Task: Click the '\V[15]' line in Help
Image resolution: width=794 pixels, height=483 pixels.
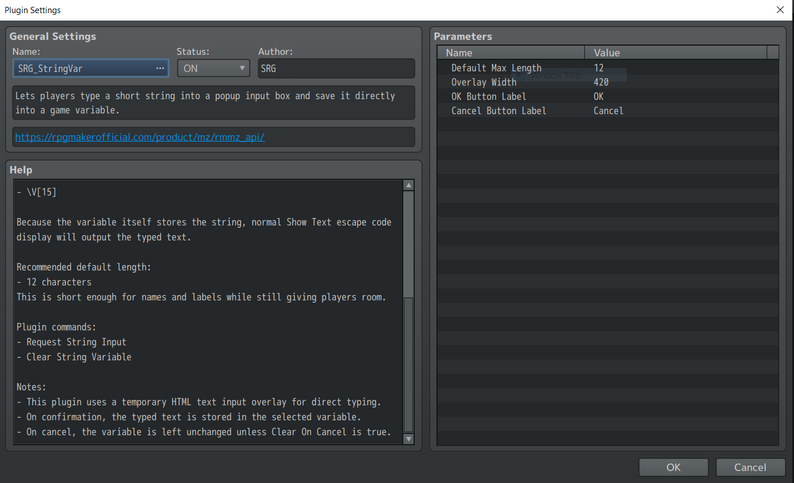Action: pos(36,192)
